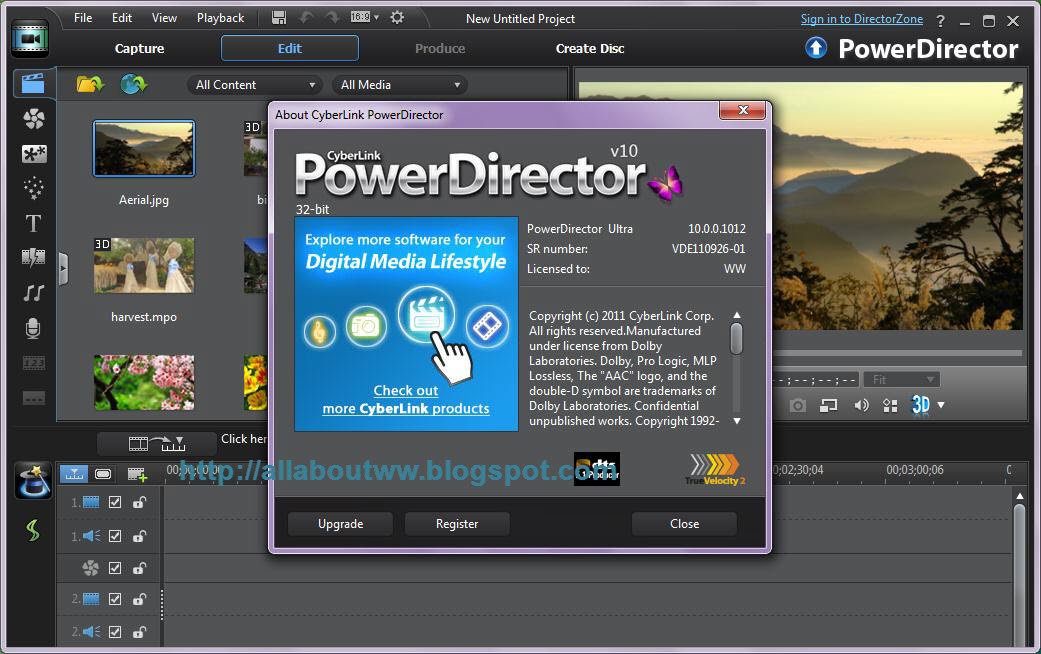The width and height of the screenshot is (1041, 654).
Task: Open the Playback menu
Action: click(x=220, y=18)
